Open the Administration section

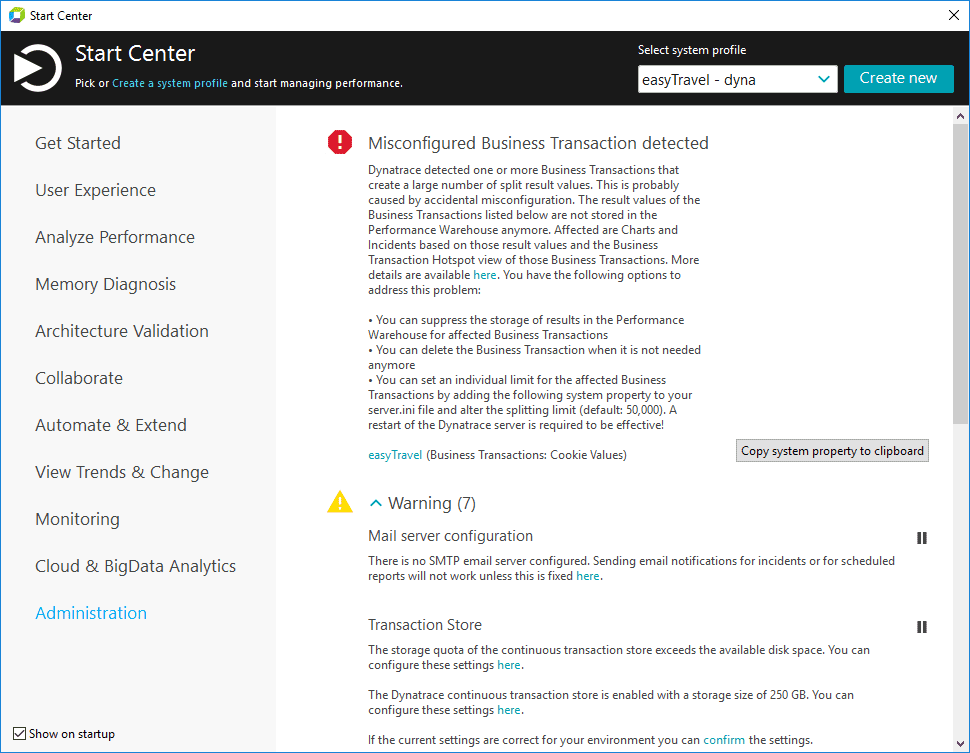pos(91,613)
